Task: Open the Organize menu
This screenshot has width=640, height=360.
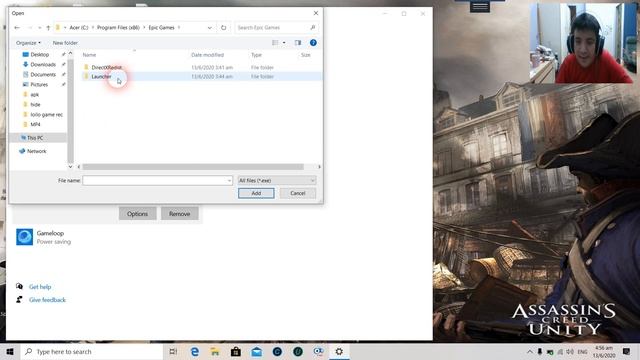Action: (x=28, y=43)
